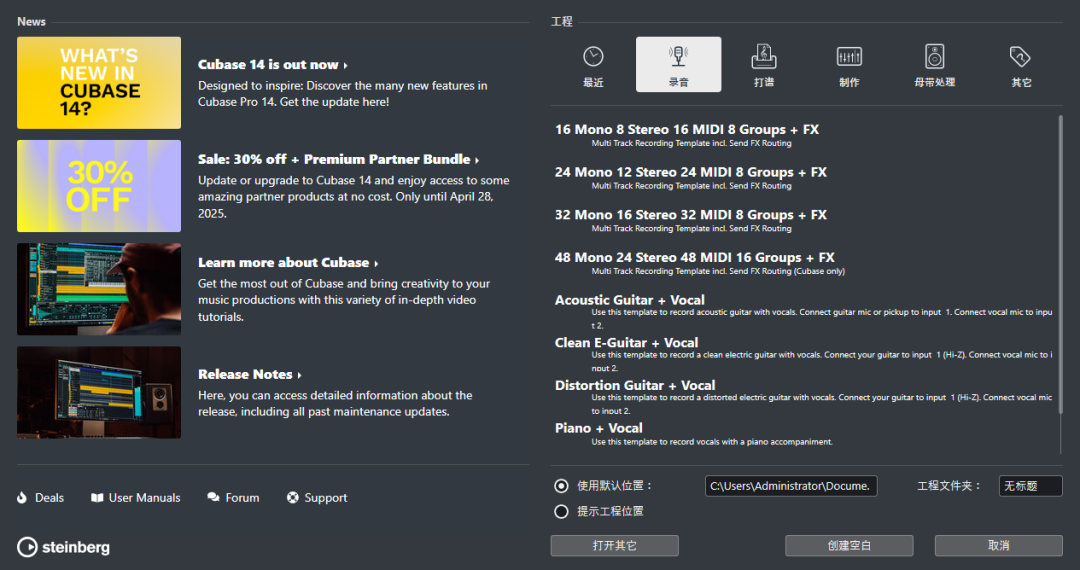
Task: Select the 录音 microphone icon category
Action: 678,58
